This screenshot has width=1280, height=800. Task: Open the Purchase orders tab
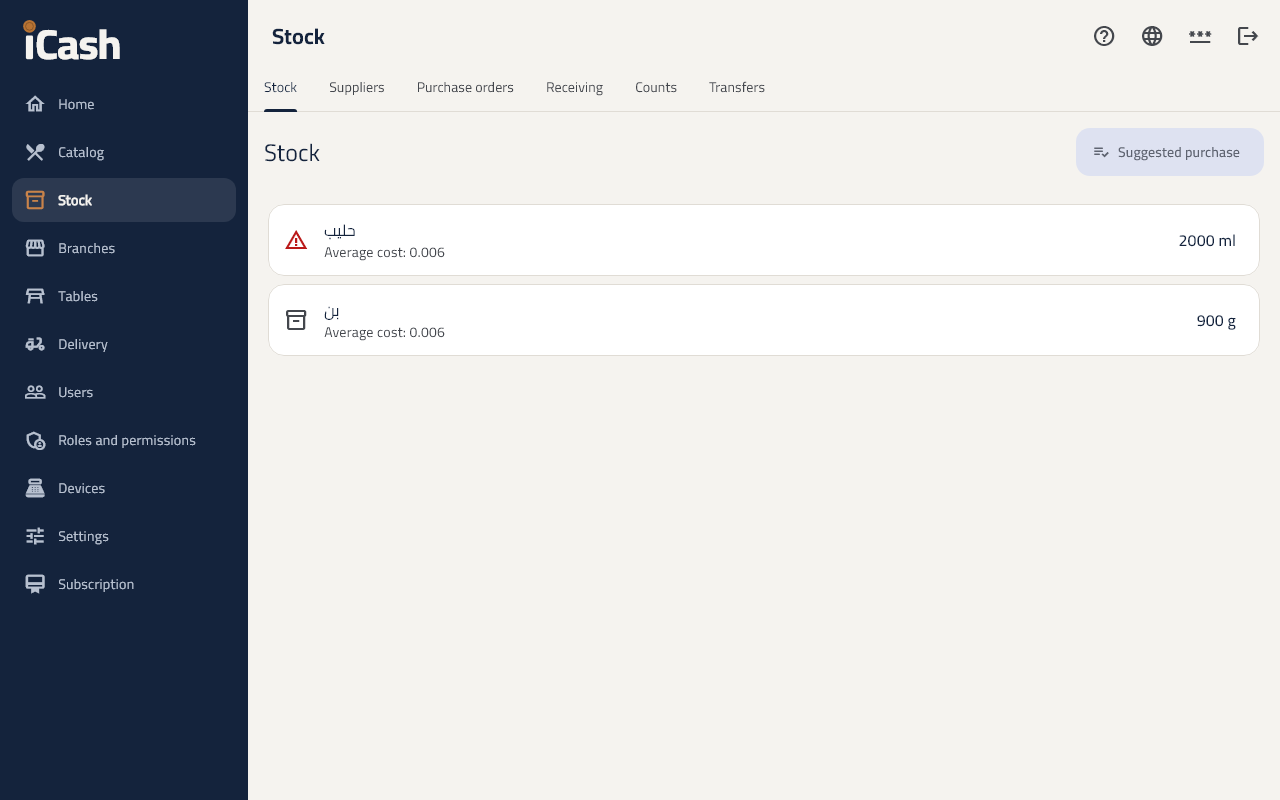point(465,88)
